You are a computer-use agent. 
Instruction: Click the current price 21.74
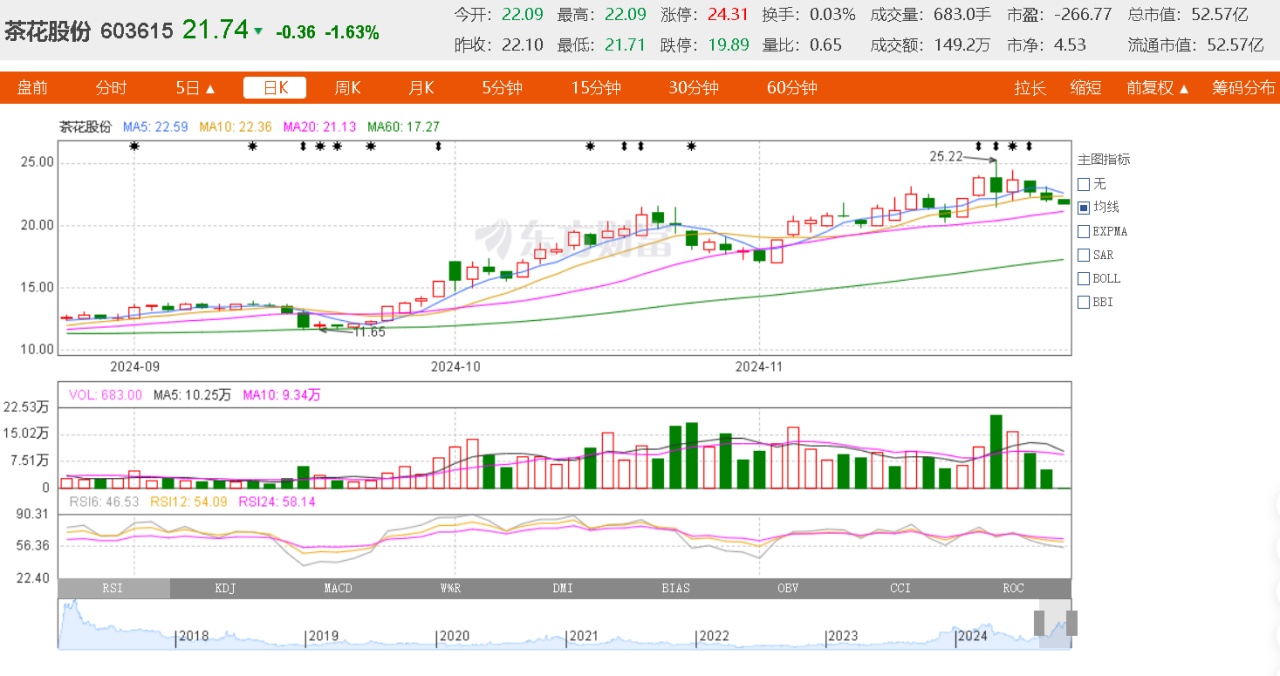(214, 30)
